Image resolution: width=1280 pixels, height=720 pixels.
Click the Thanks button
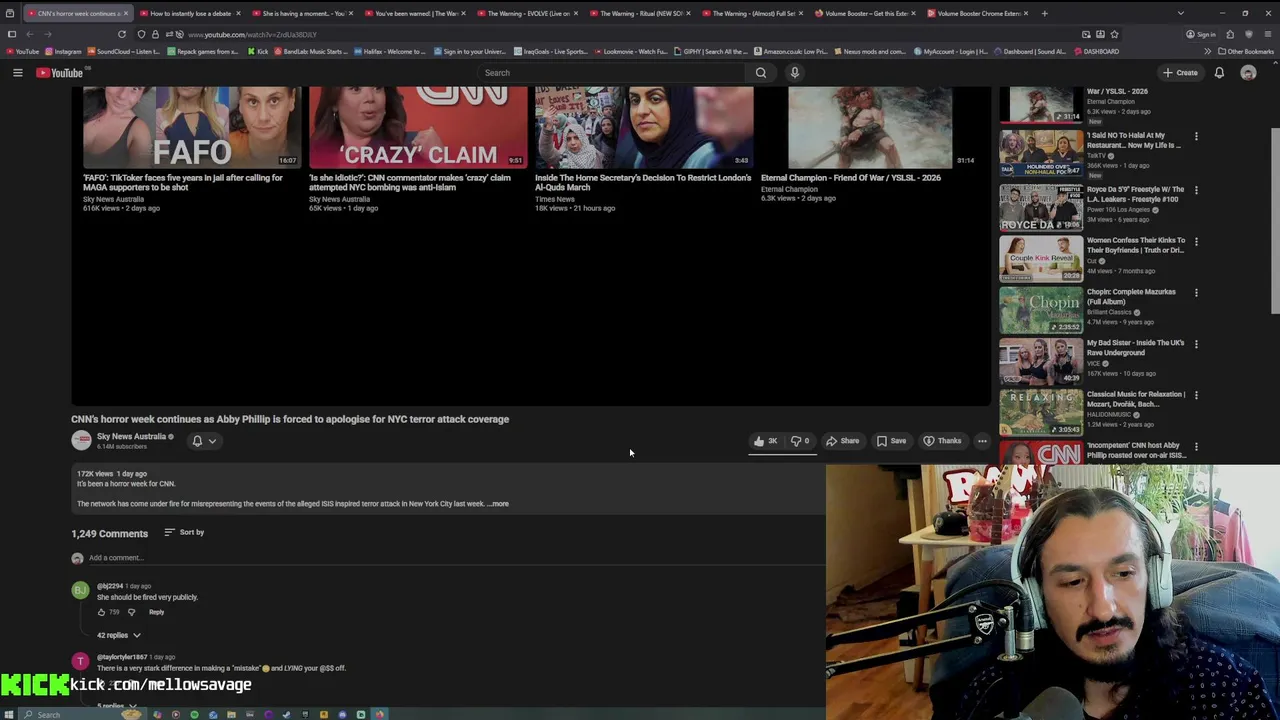coord(942,441)
